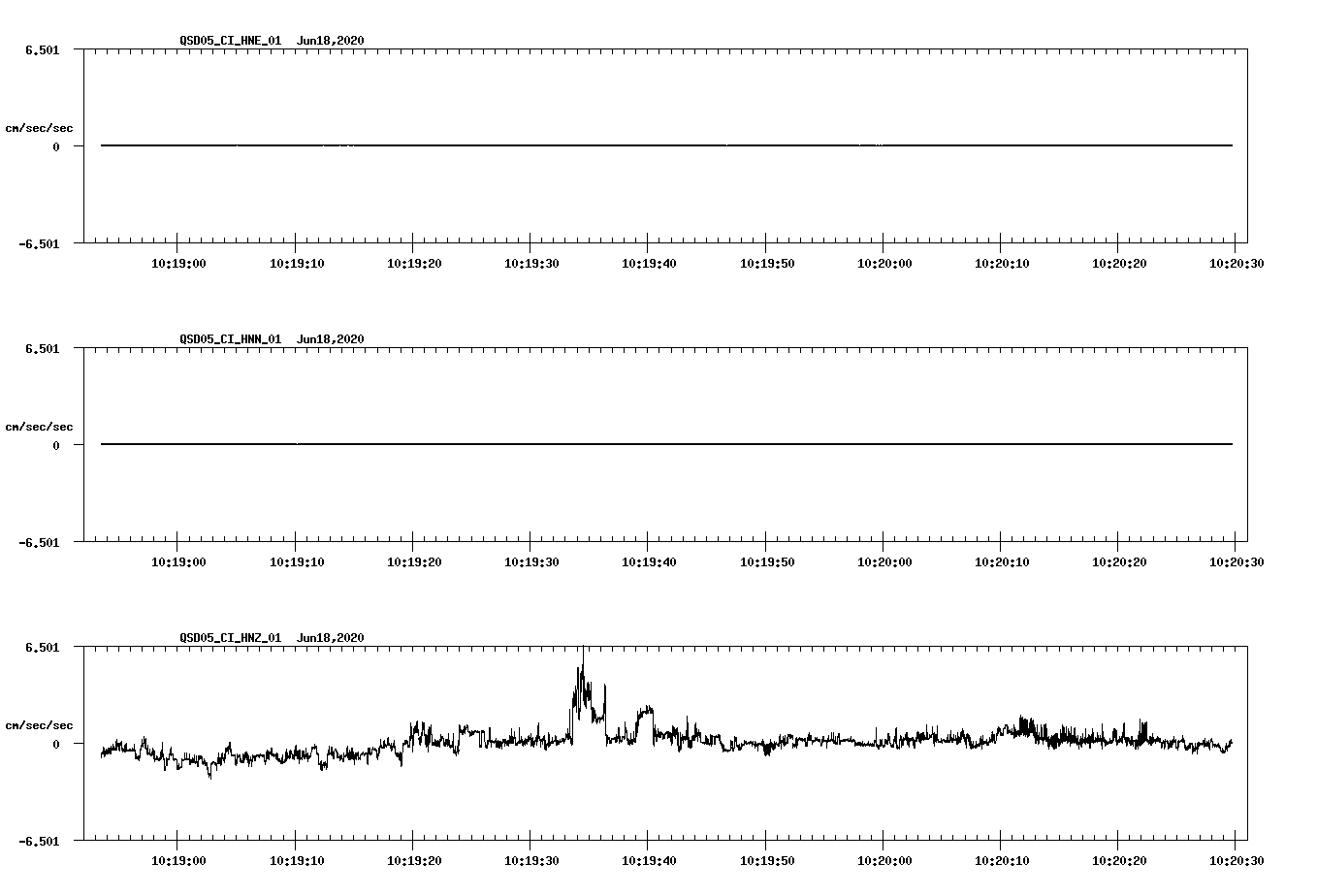The width and height of the screenshot is (1317, 896).
Task: Click the 10:20:30 time label under HNN plot
Action: pos(1236,561)
